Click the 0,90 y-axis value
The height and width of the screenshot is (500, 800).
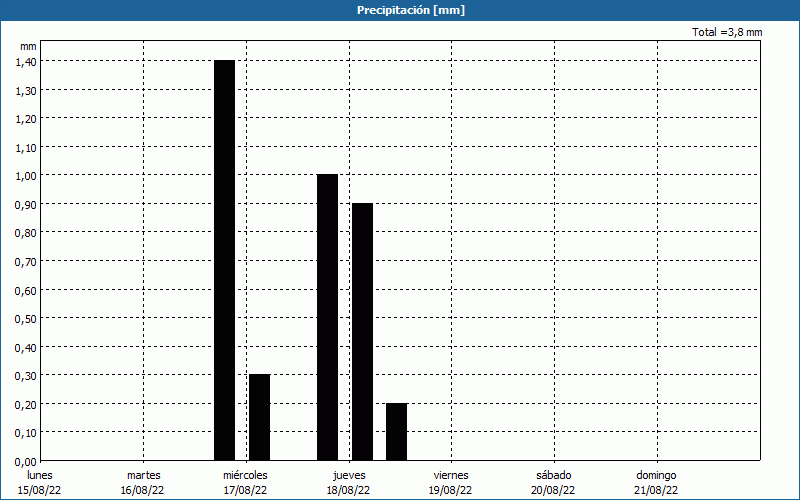pos(26,205)
